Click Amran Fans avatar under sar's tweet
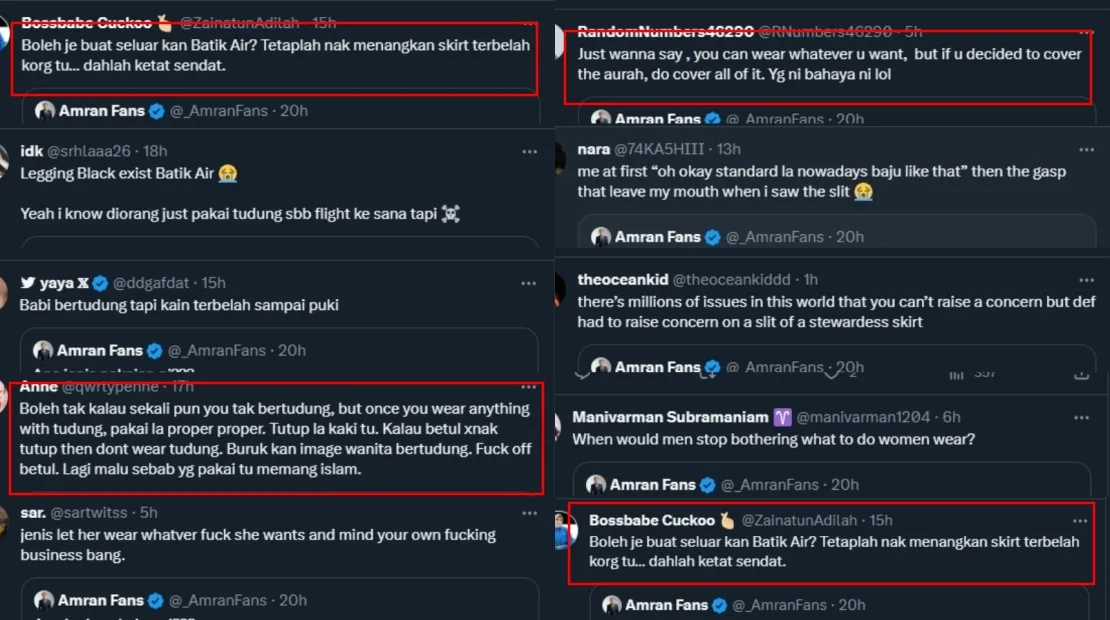The width and height of the screenshot is (1110, 620). coord(44,600)
